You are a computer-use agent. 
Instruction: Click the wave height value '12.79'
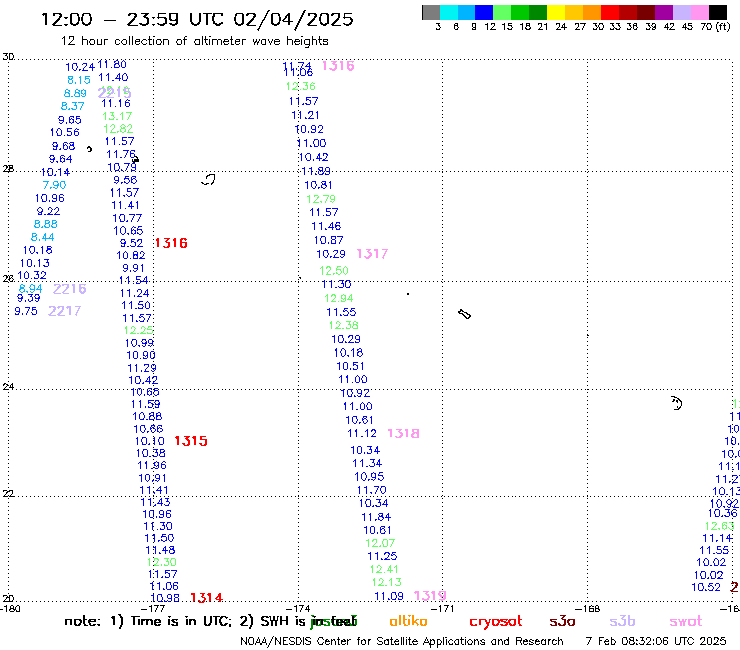point(321,199)
